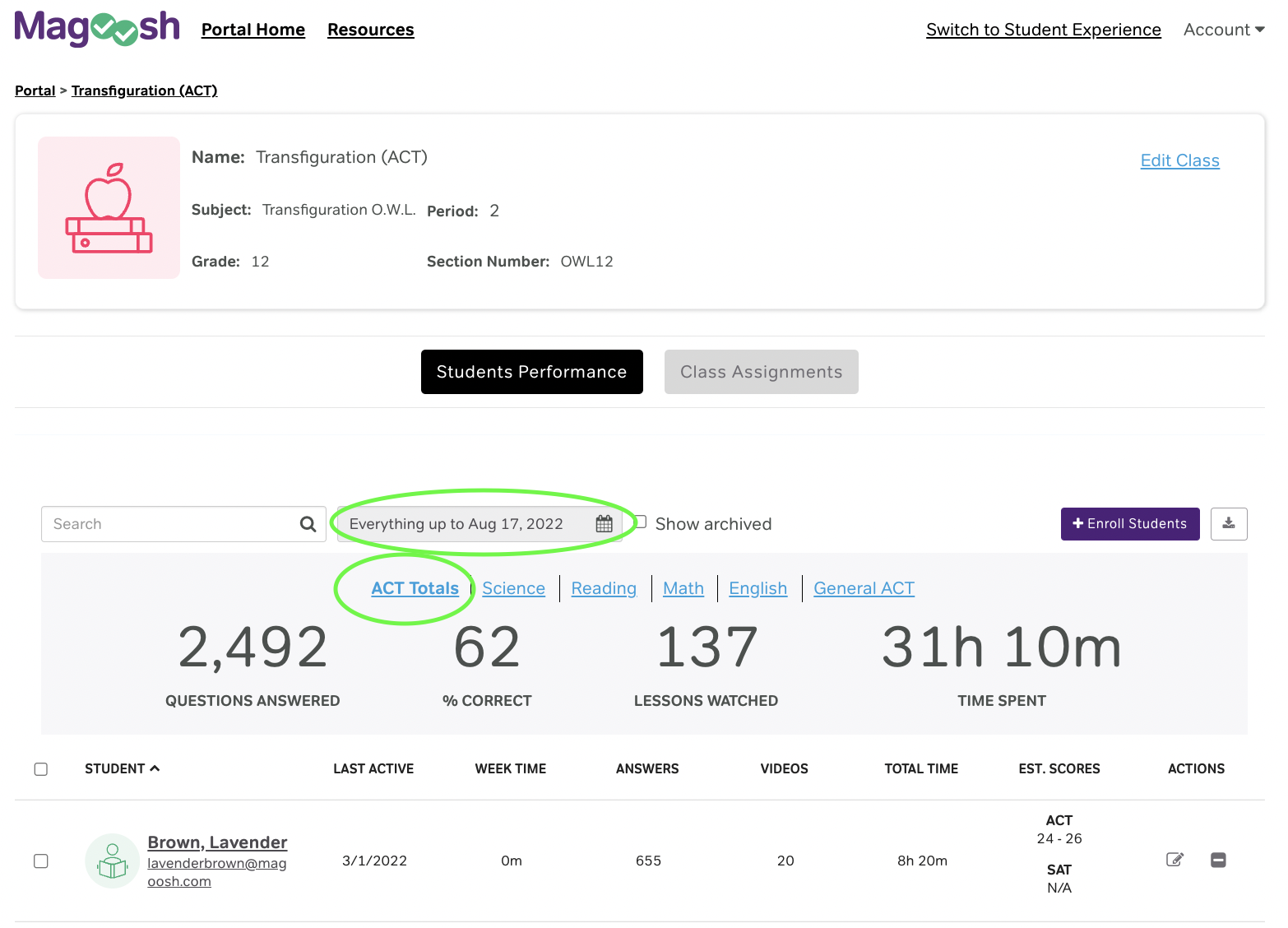1288x928 pixels.
Task: Click the Magoosh logo
Action: (97, 28)
